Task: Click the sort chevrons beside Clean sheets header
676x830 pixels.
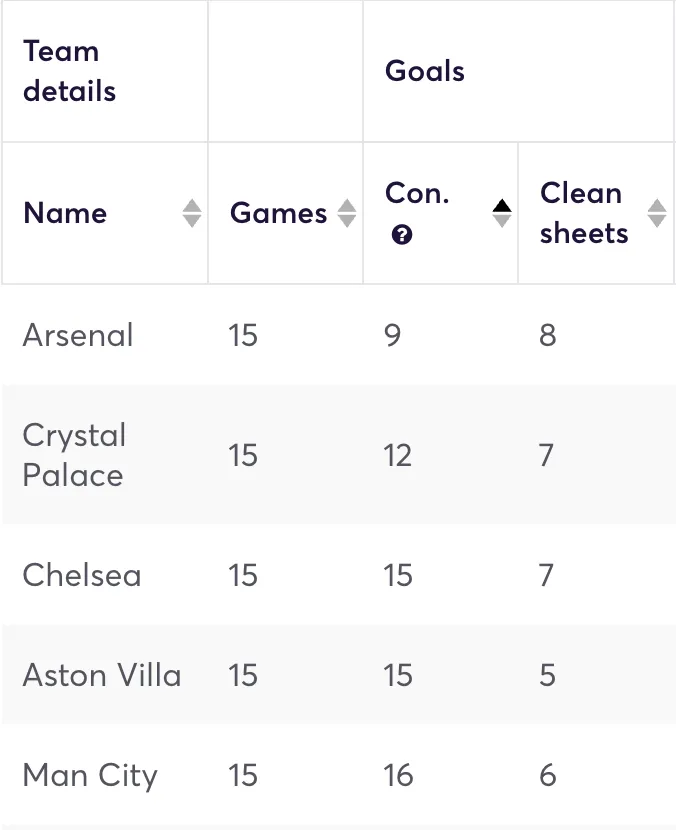Action: point(656,213)
